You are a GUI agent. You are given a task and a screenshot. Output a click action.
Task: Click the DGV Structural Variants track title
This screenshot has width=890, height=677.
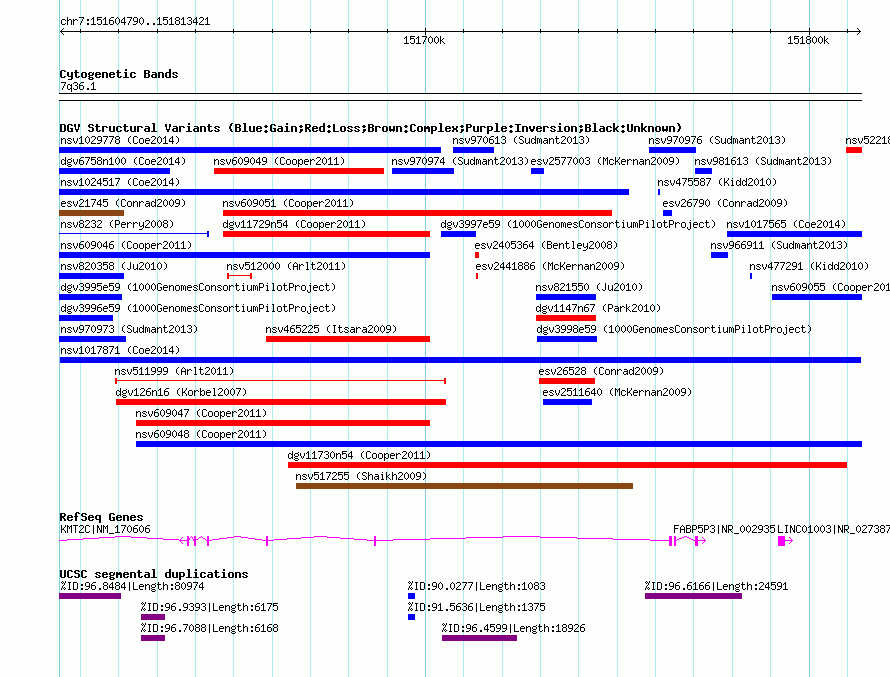(x=371, y=128)
